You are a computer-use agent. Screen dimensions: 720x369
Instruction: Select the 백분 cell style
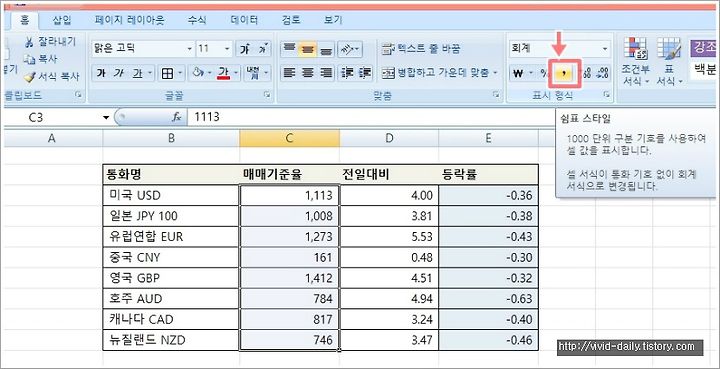tap(704, 70)
